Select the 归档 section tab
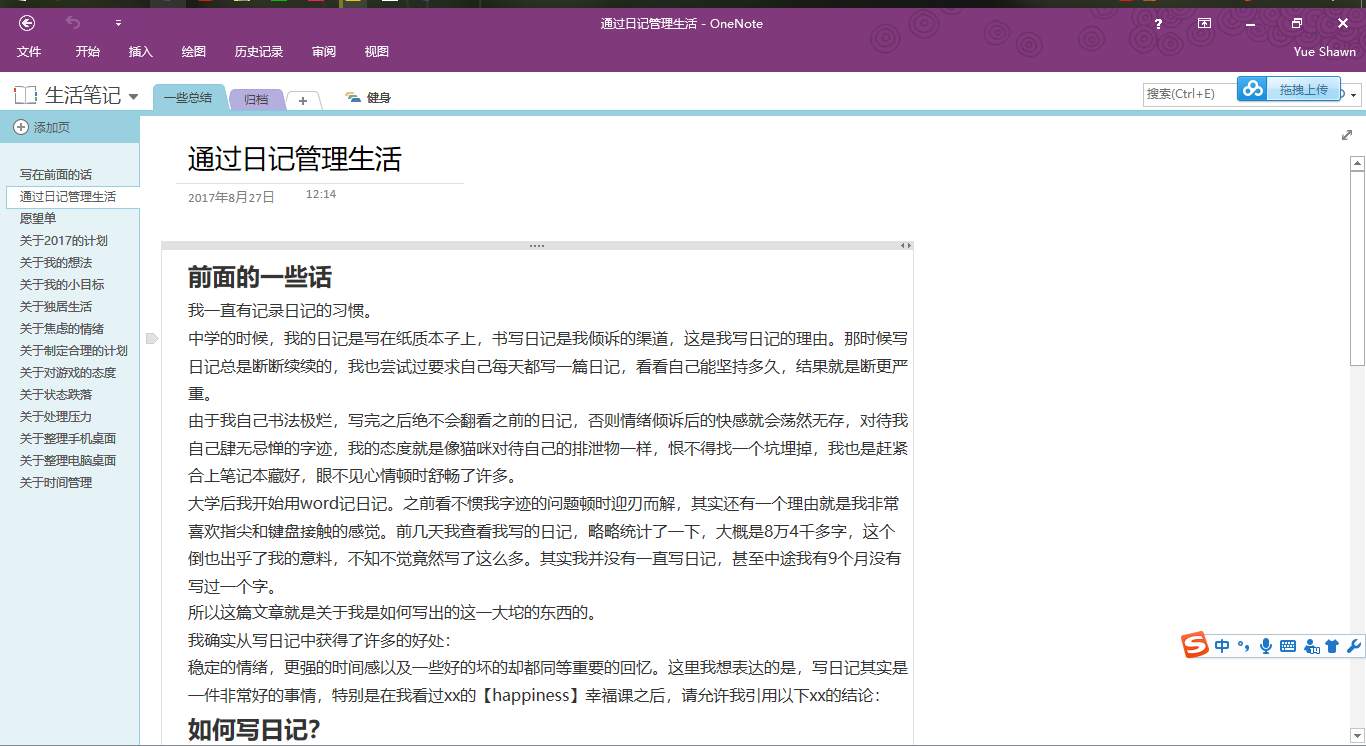This screenshot has width=1366, height=746. point(257,100)
